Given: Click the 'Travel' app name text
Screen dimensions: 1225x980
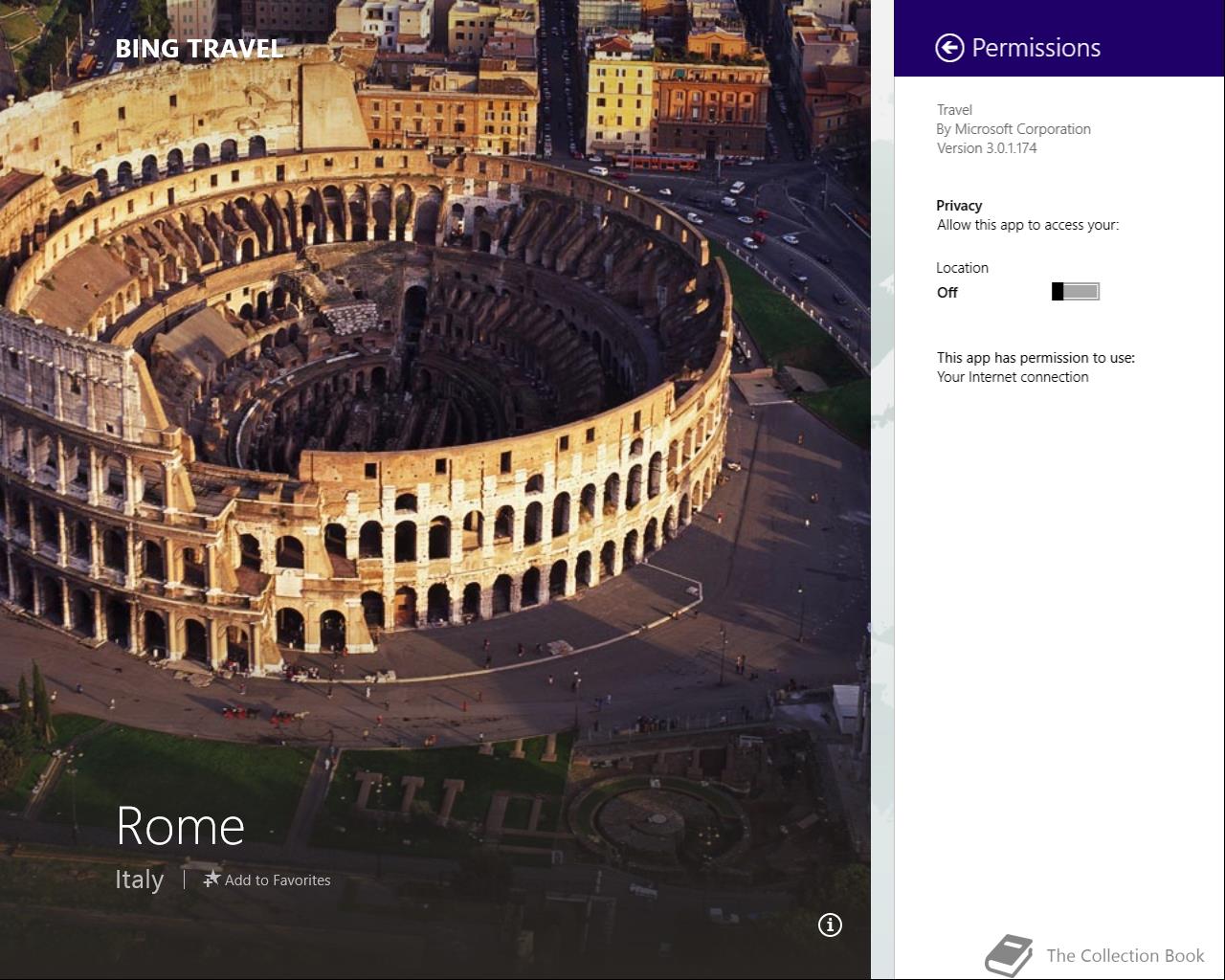Looking at the screenshot, I should [x=954, y=110].
